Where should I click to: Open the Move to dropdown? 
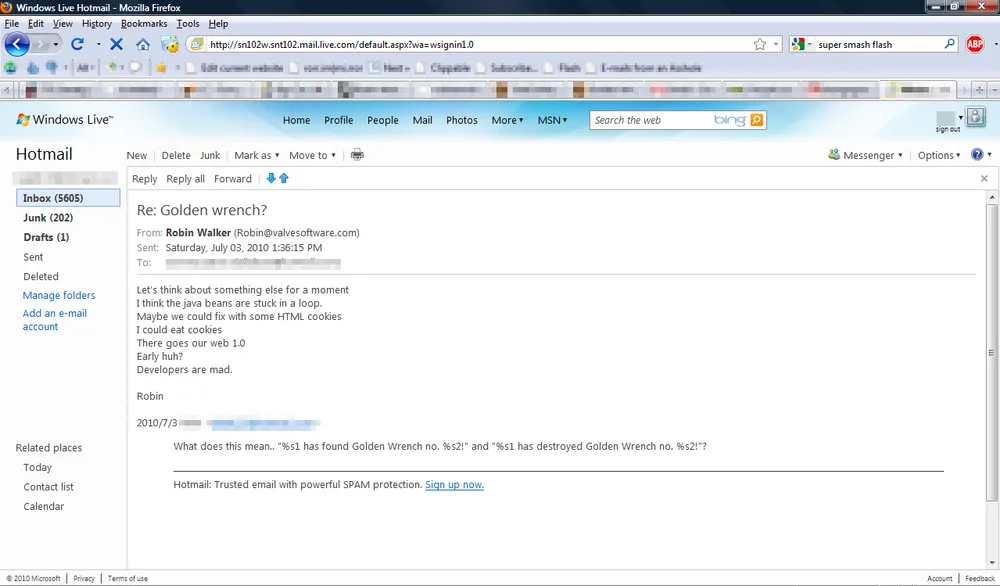pyautogui.click(x=312, y=155)
